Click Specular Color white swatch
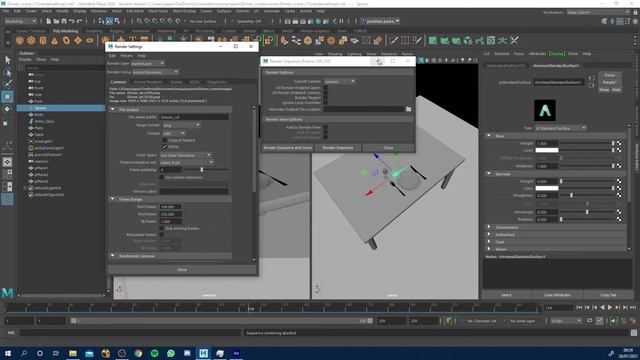Image resolution: width=640 pixels, height=360 pixels. click(x=547, y=188)
